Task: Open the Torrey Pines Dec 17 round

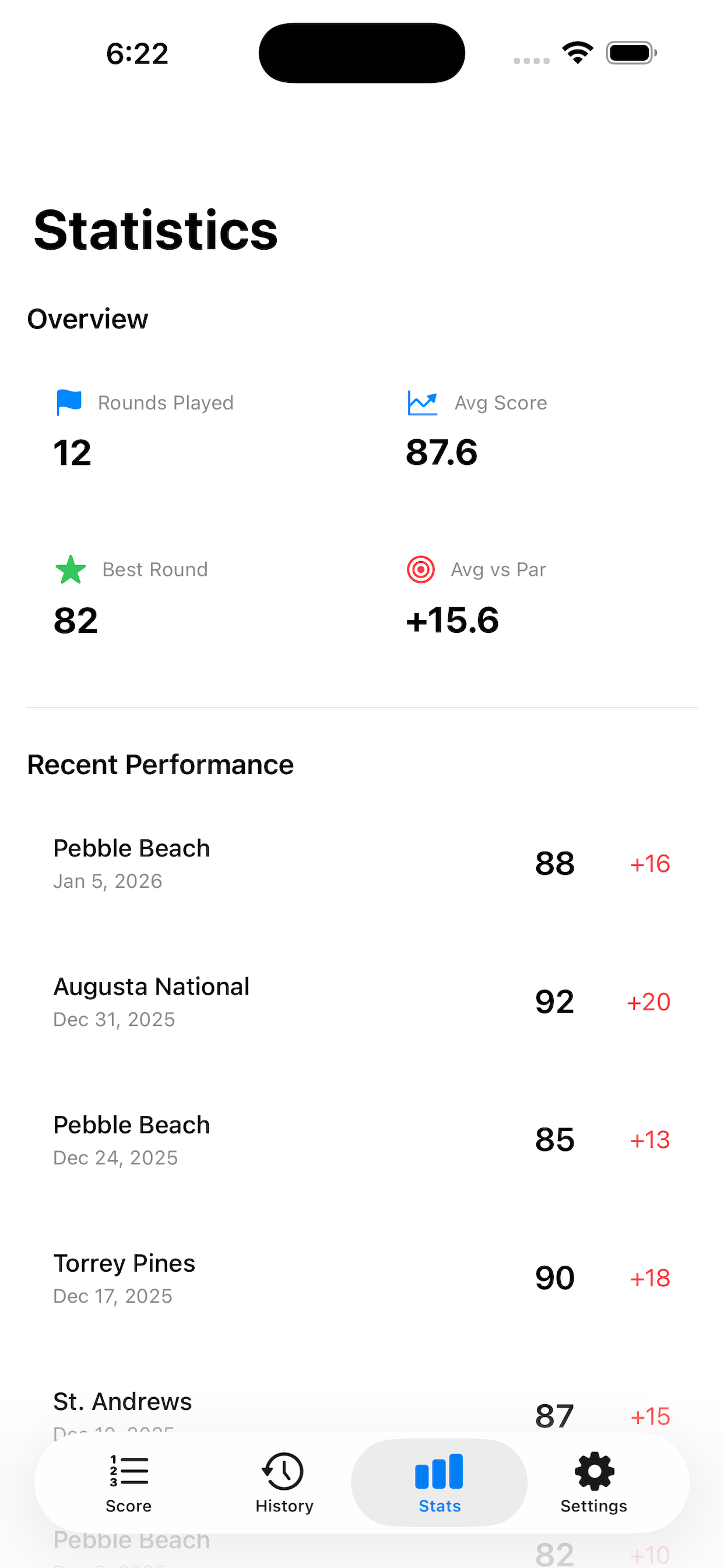Action: 361,1278
